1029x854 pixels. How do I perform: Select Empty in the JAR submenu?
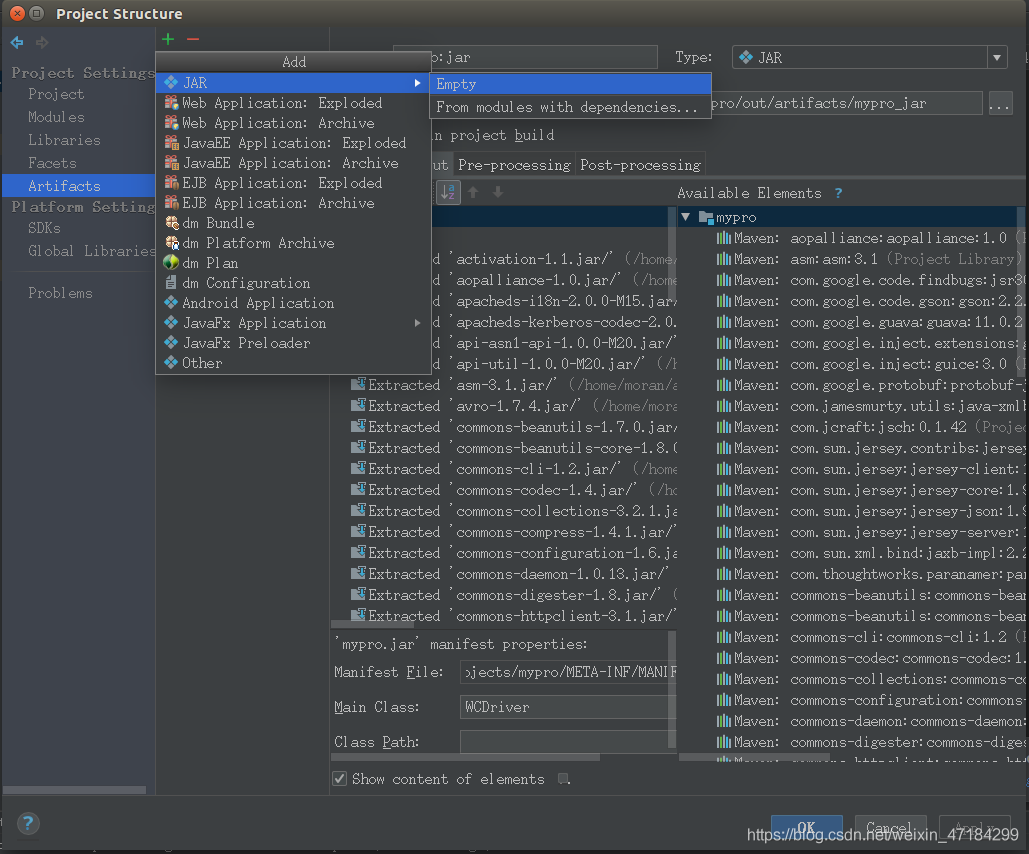(456, 85)
